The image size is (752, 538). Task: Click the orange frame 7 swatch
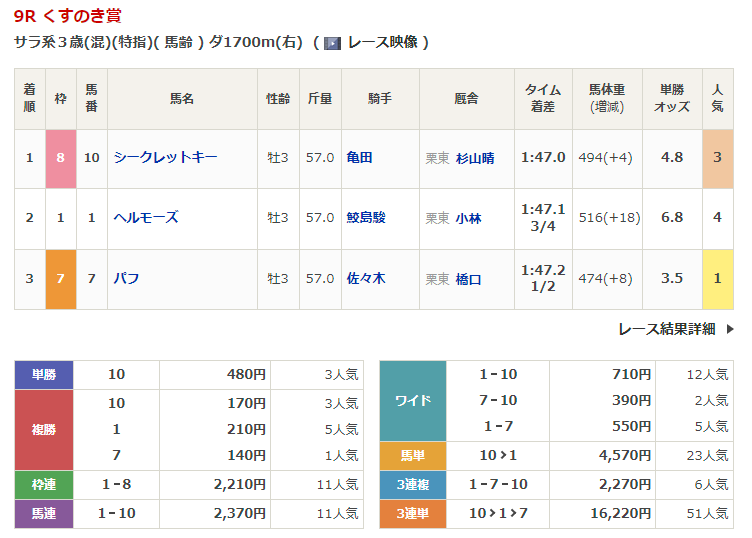[61, 278]
